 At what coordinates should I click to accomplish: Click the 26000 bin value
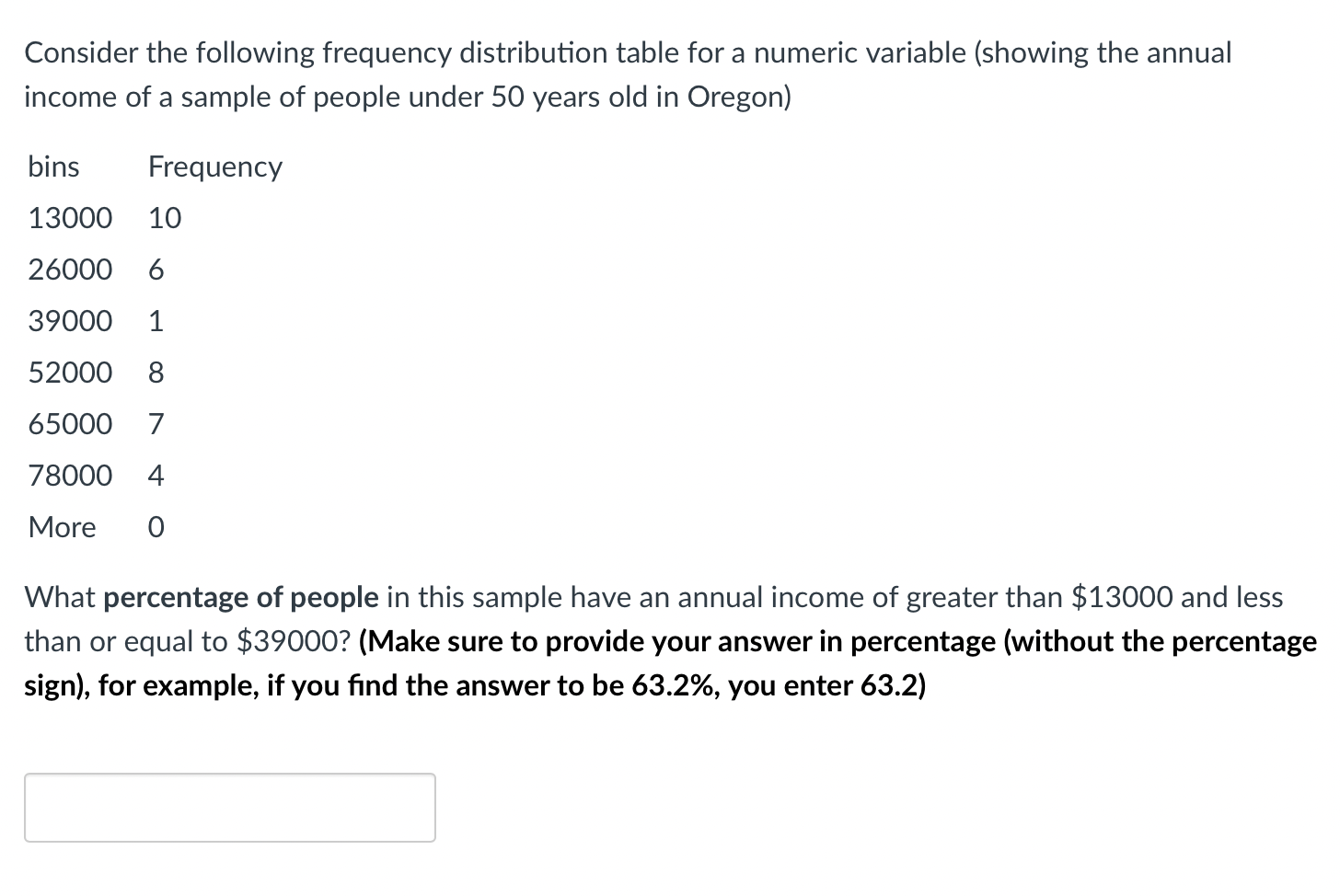pos(69,270)
